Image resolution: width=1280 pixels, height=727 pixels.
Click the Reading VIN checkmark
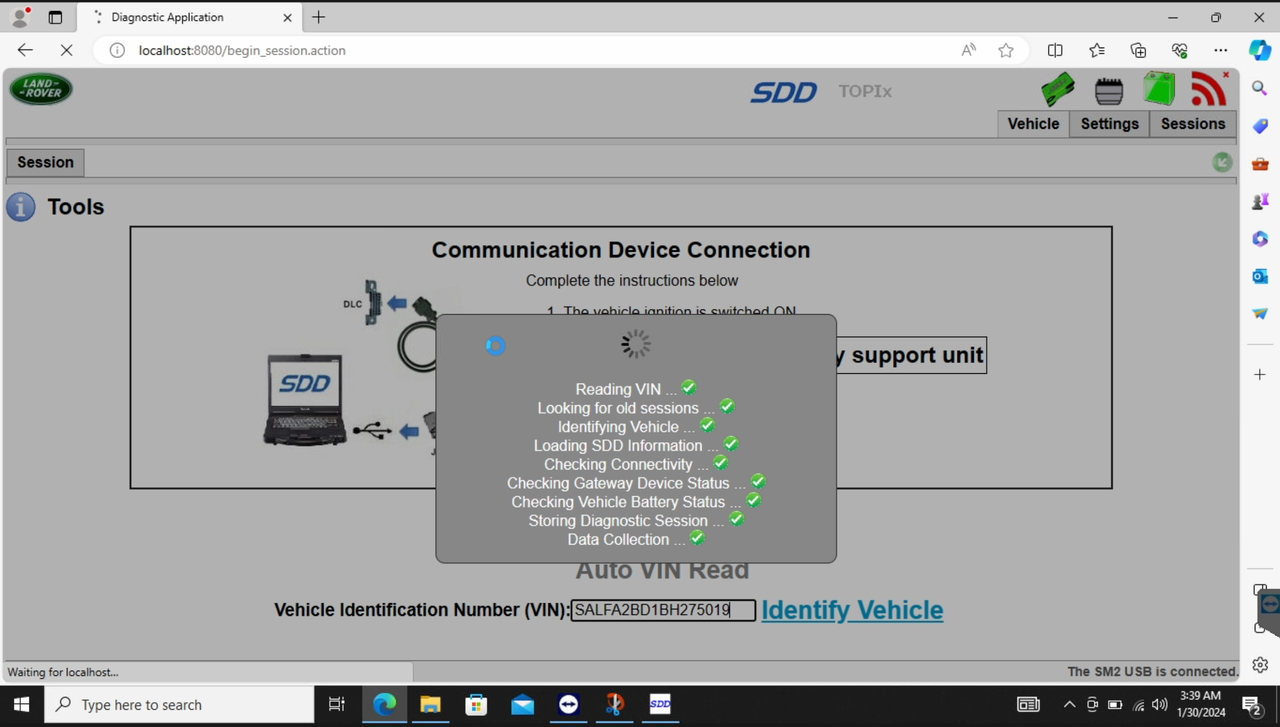pyautogui.click(x=688, y=387)
